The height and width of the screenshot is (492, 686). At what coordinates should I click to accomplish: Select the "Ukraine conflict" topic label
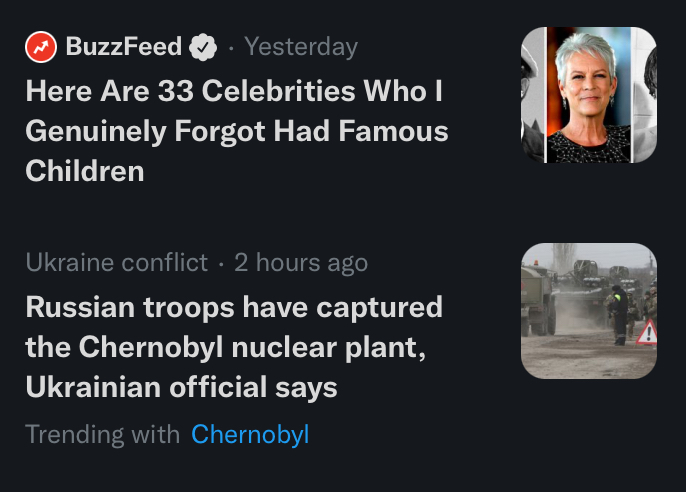click(x=116, y=263)
